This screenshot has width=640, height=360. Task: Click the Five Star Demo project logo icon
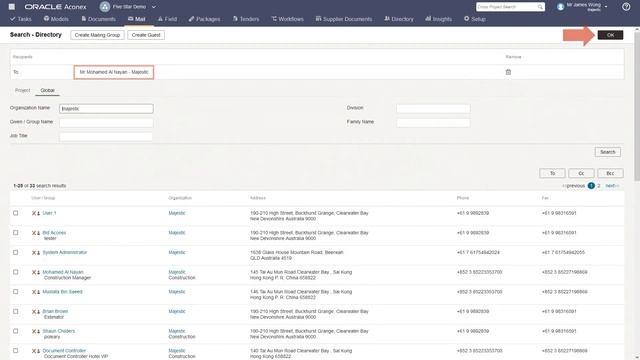[x=105, y=7]
